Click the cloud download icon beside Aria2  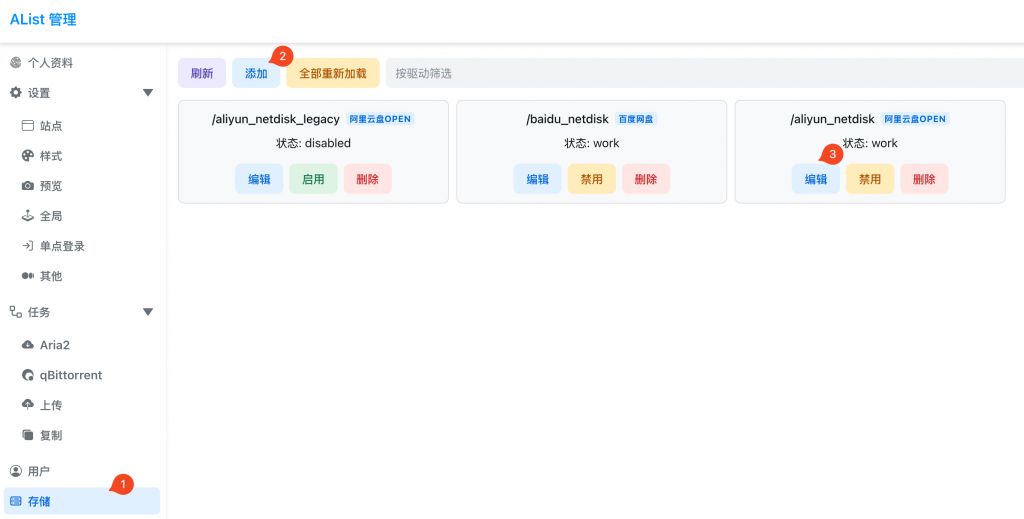27,345
